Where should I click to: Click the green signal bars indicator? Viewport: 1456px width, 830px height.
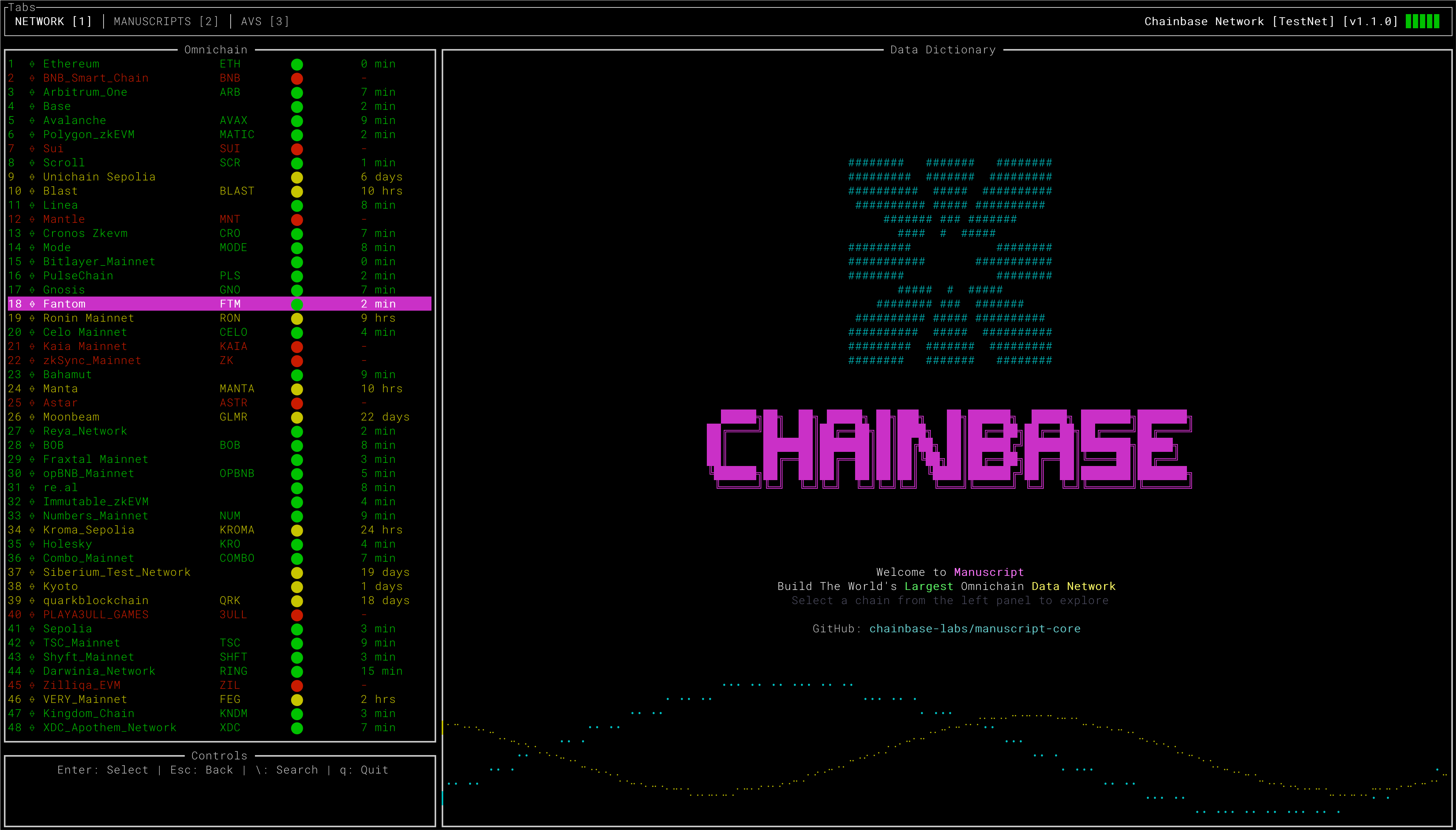(1422, 22)
